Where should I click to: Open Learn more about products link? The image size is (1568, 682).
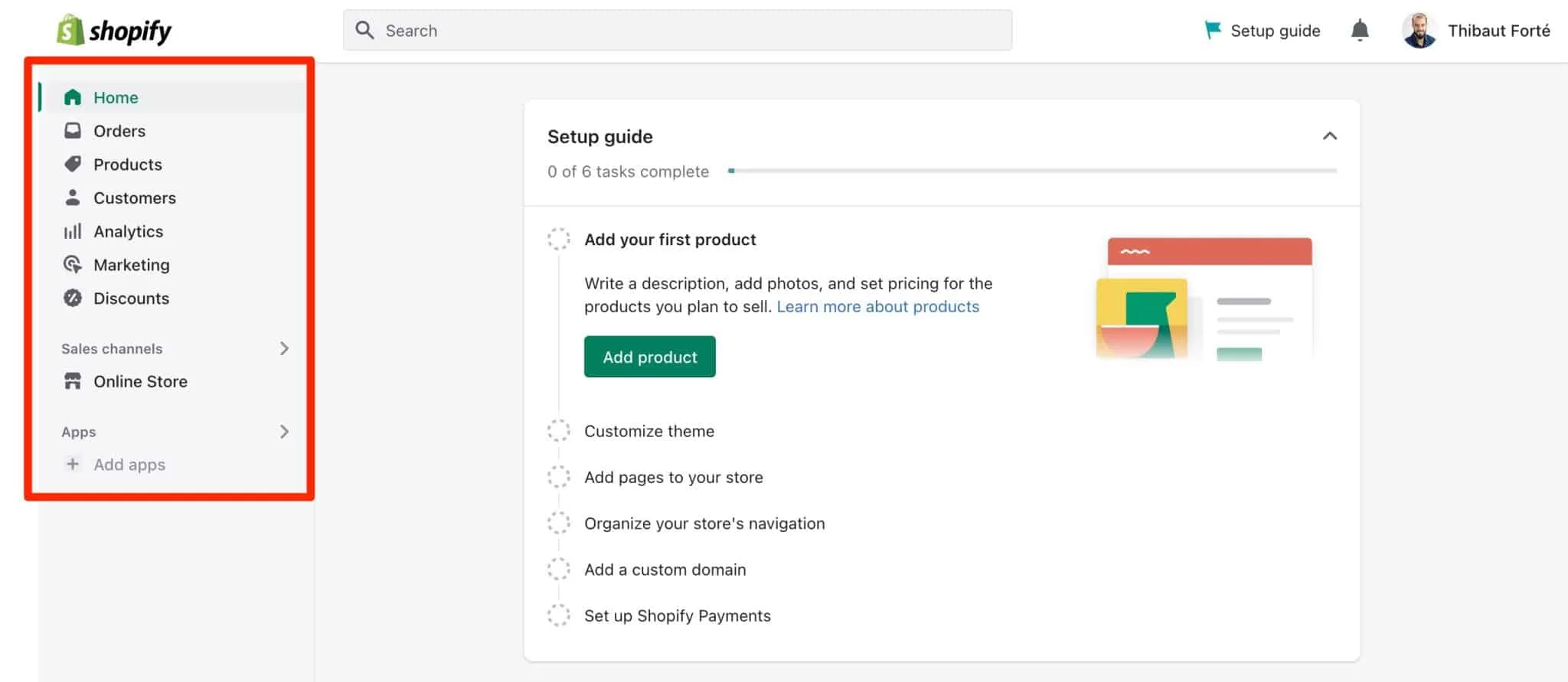click(877, 306)
